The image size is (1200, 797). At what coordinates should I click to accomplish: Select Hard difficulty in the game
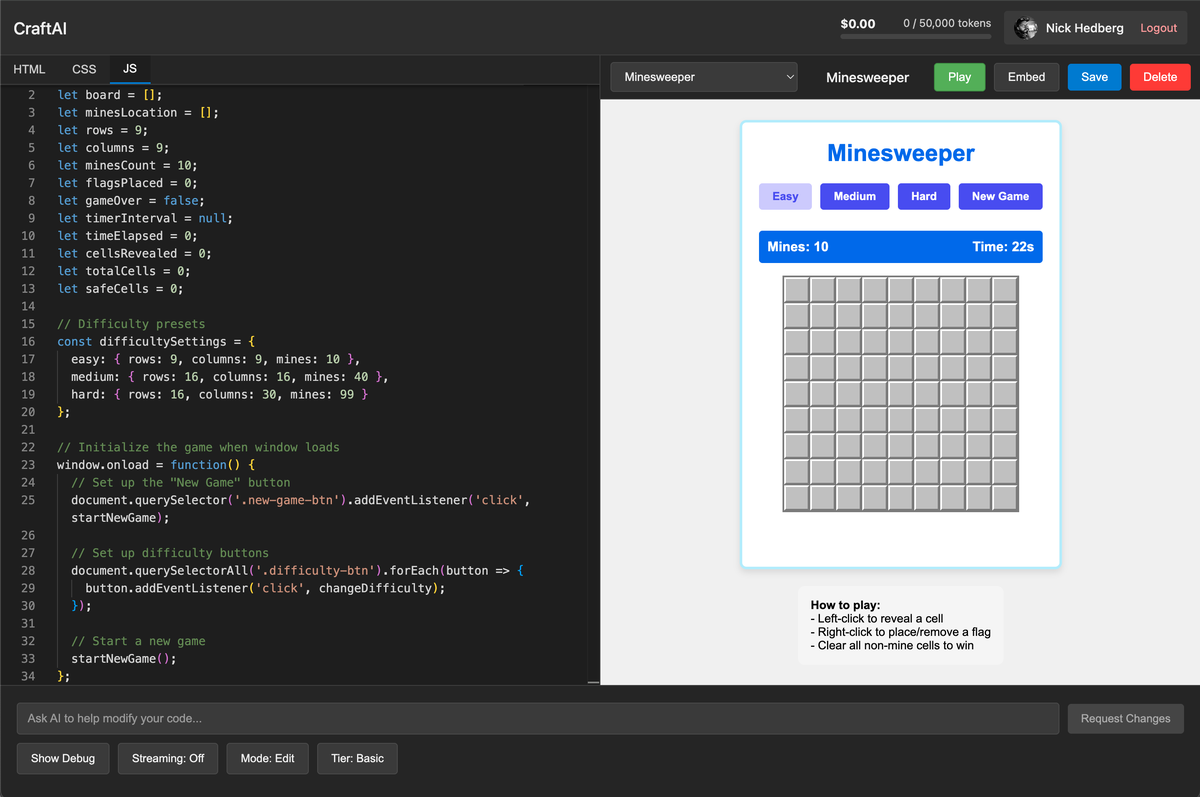(924, 196)
